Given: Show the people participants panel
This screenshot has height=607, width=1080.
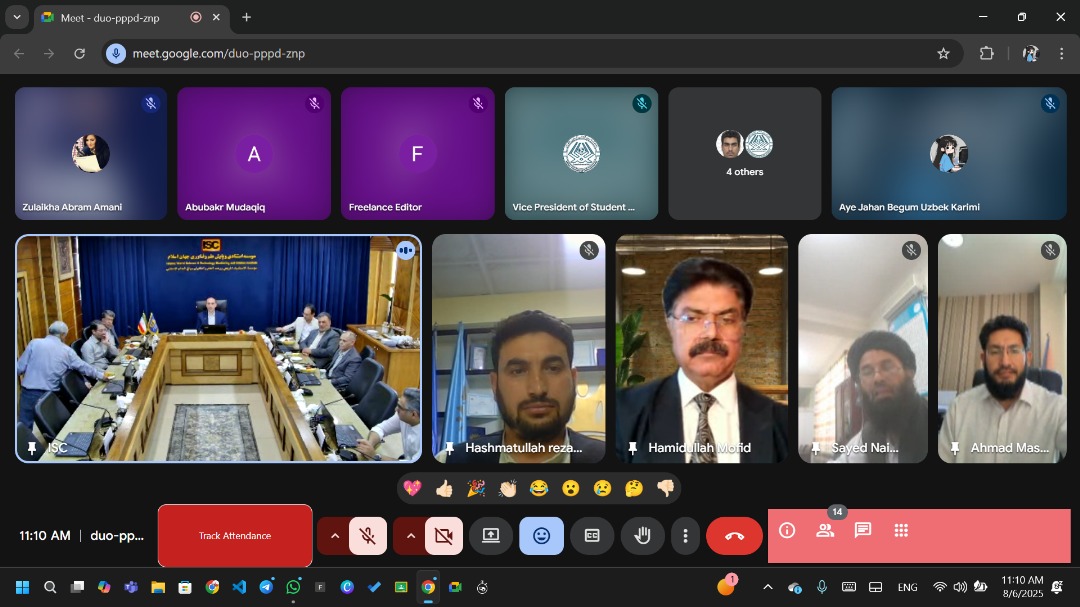Looking at the screenshot, I should tap(825, 531).
